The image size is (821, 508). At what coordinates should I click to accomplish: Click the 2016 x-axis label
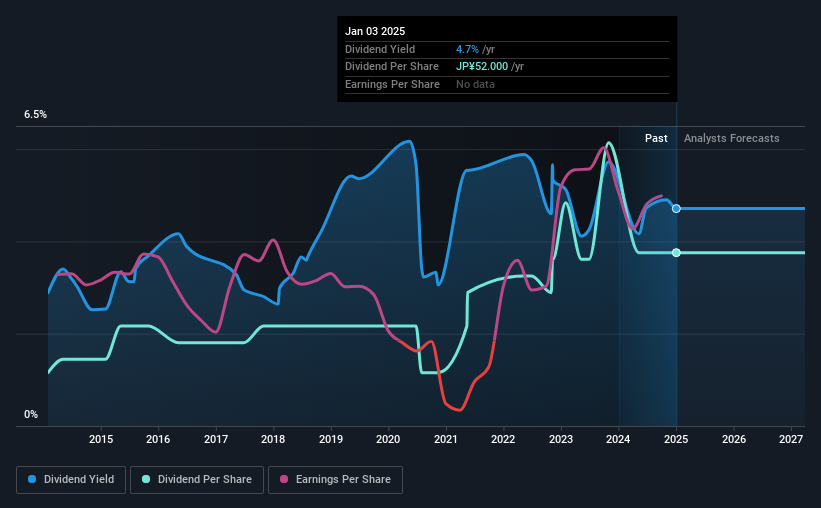(x=158, y=439)
